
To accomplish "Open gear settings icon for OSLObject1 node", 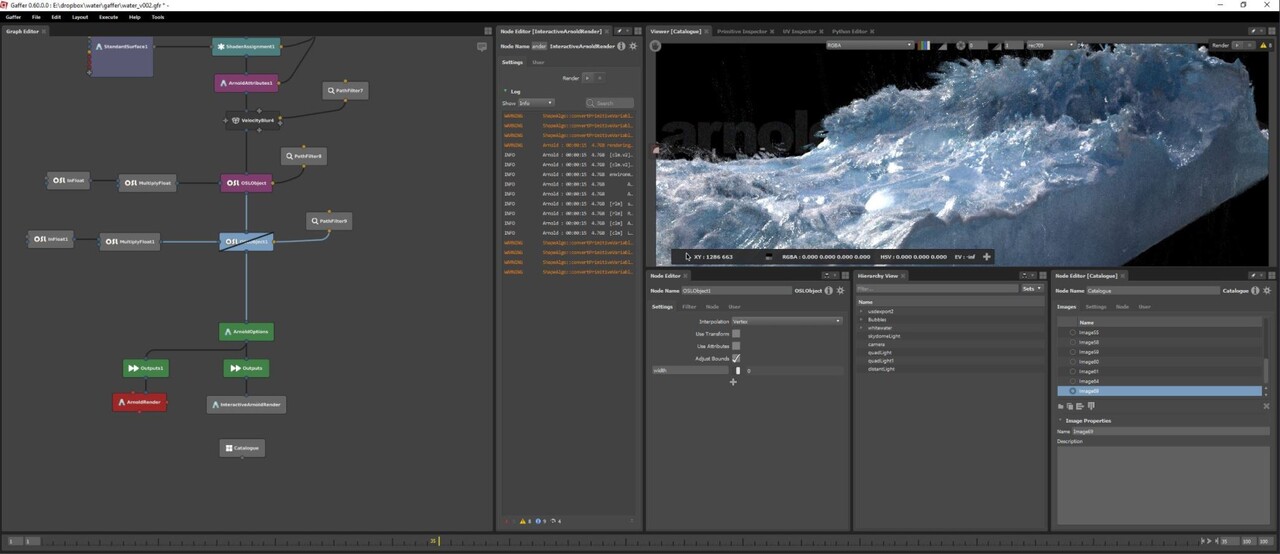I will click(x=841, y=291).
